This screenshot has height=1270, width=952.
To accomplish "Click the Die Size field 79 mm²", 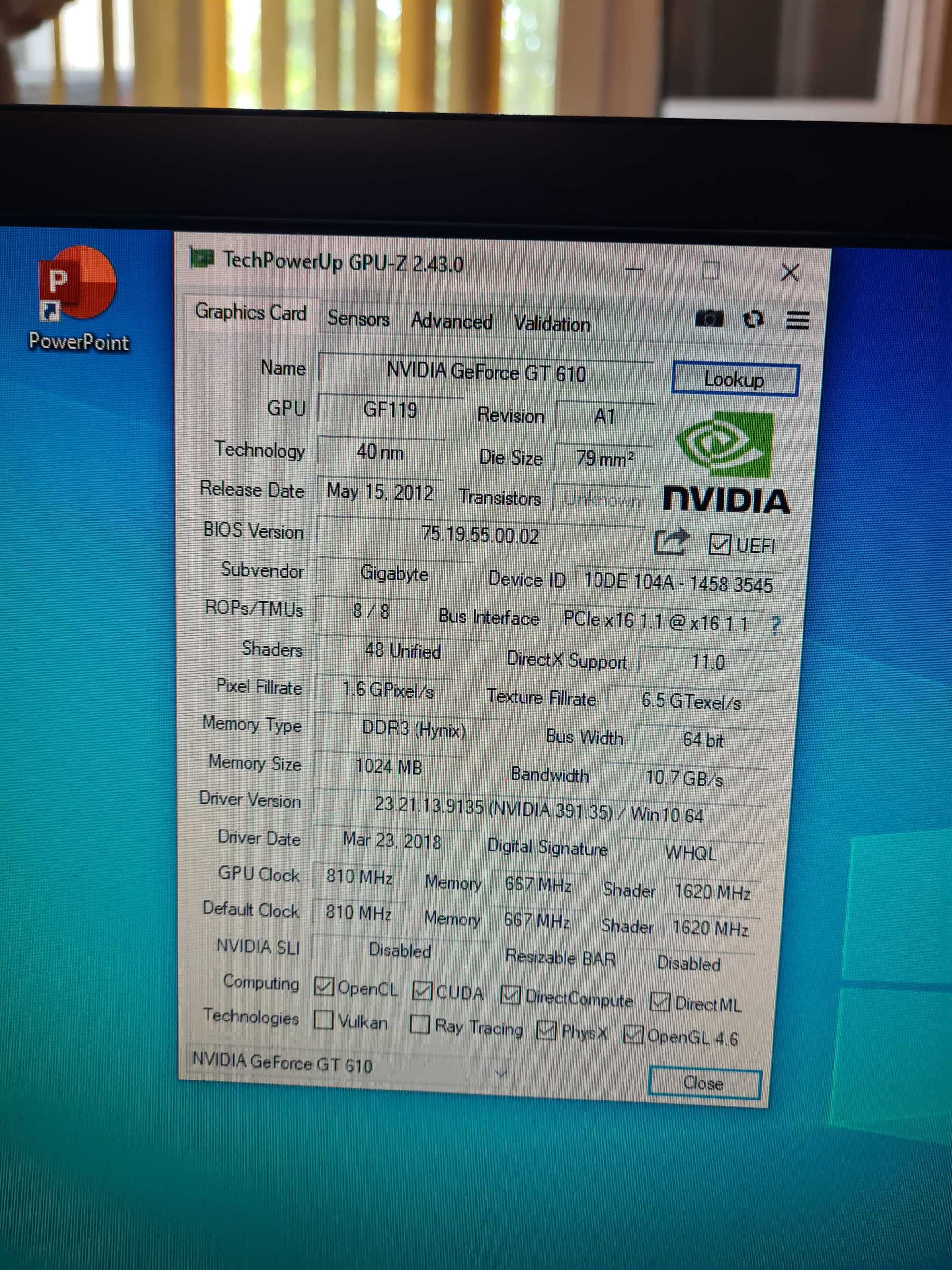I will click(604, 458).
